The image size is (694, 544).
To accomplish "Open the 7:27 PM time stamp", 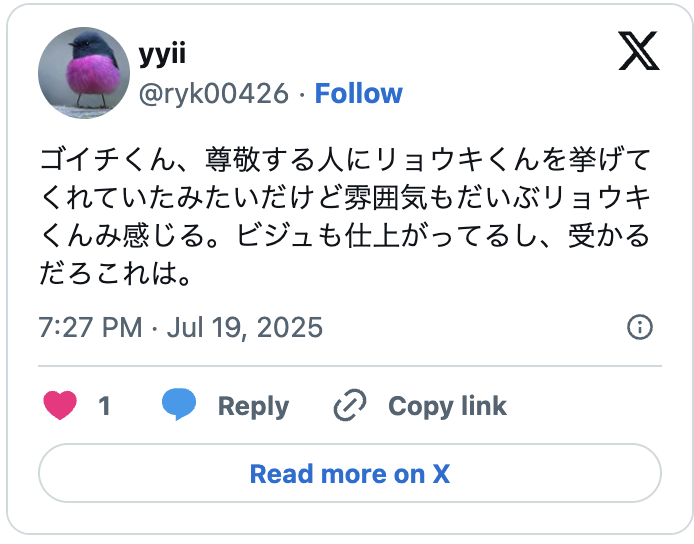I will [90, 328].
